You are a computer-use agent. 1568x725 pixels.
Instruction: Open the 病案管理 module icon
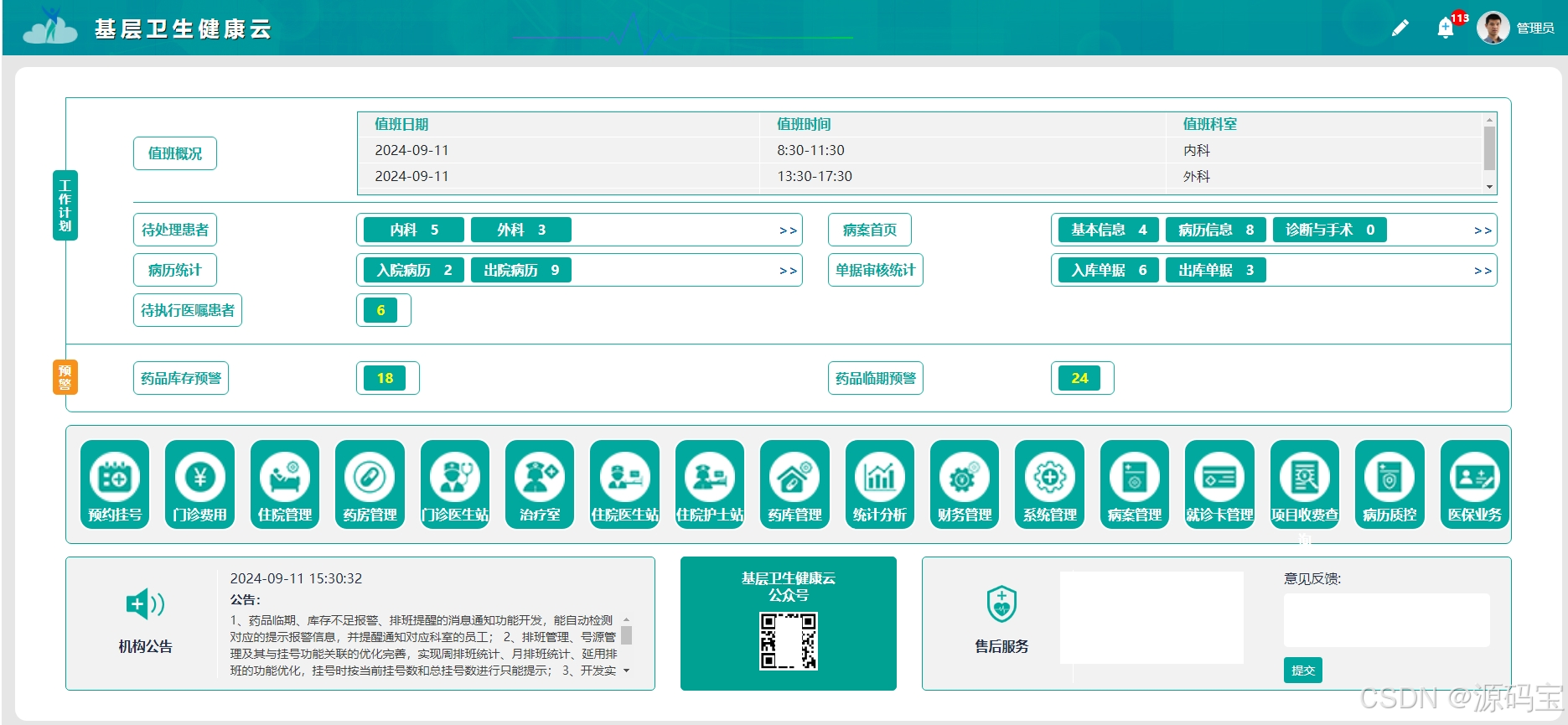click(1135, 484)
